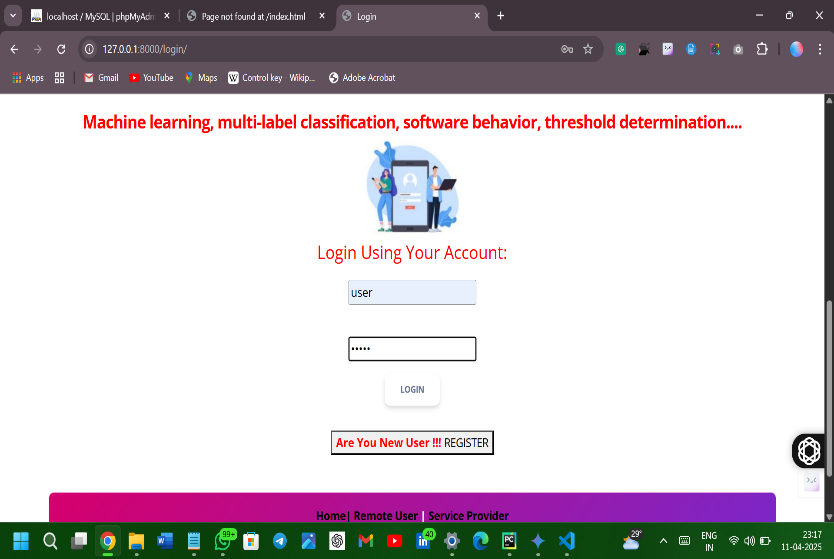Open ChatGPT app from the taskbar
Image resolution: width=834 pixels, height=559 pixels.
click(x=337, y=541)
